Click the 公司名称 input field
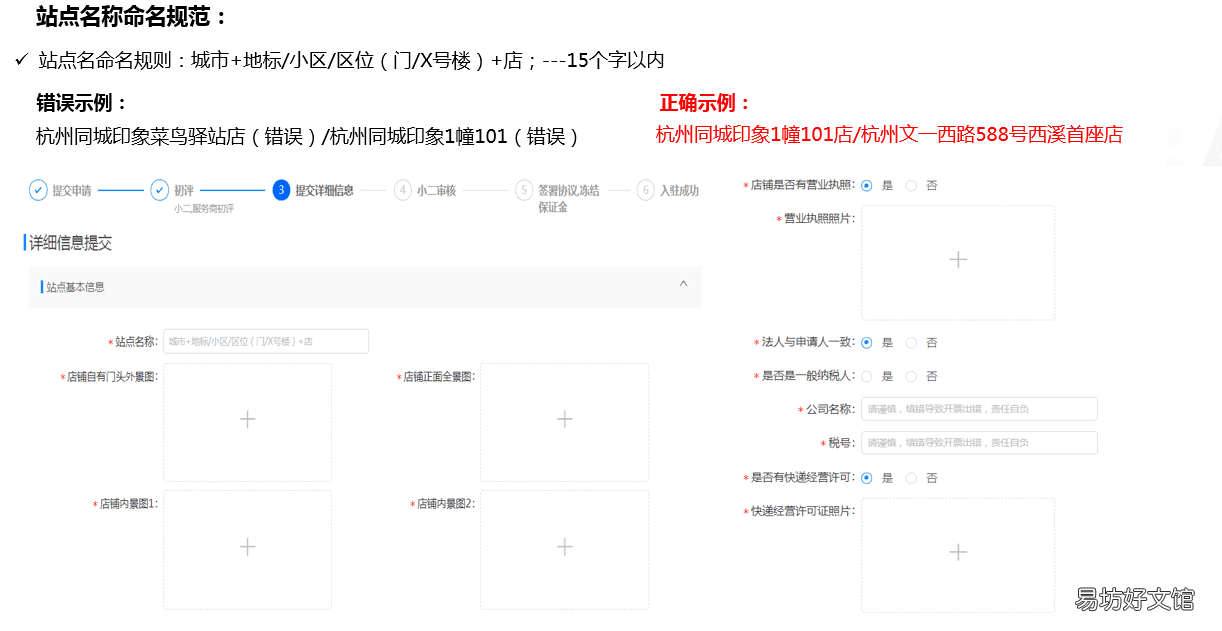 pyautogui.click(x=979, y=409)
